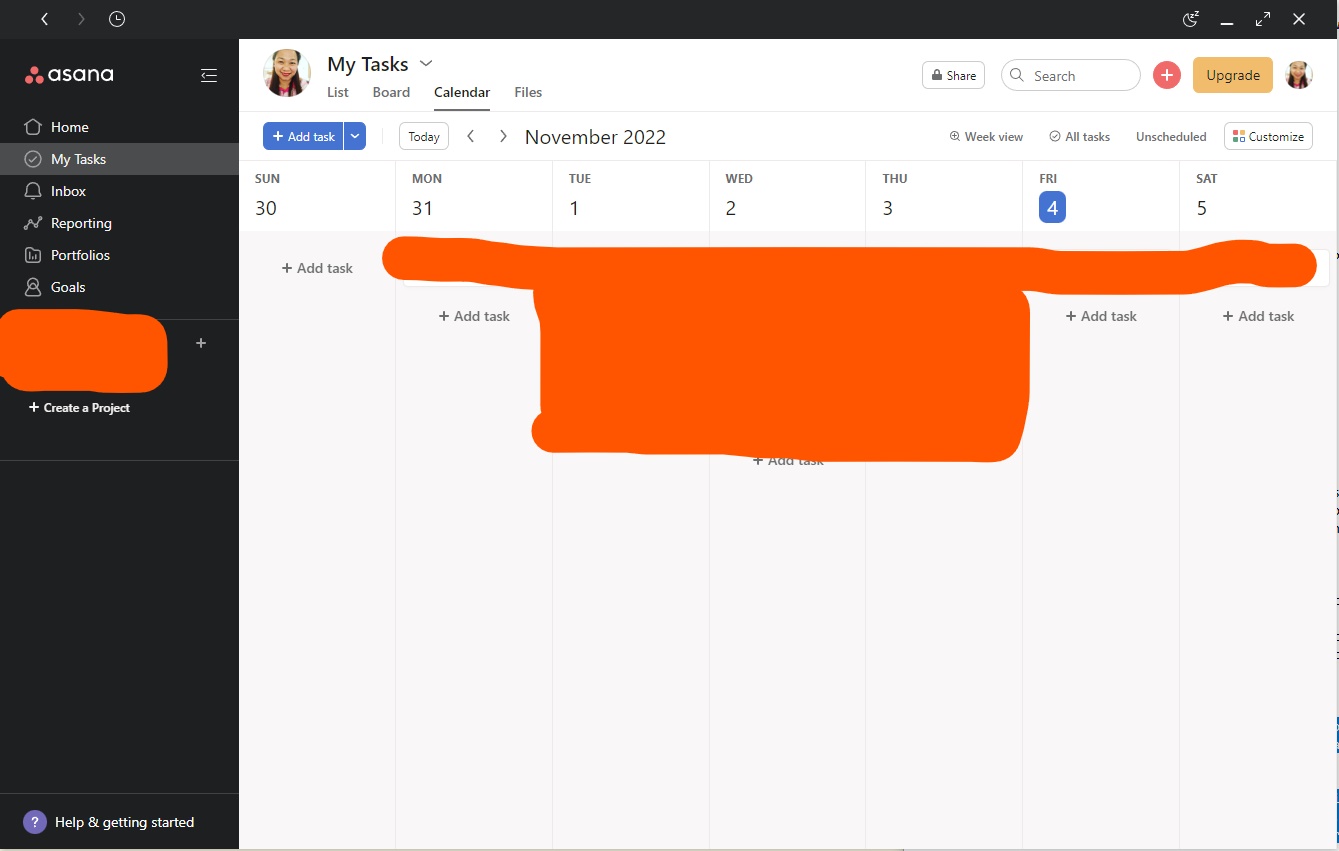
Task: Click the blue Add task button
Action: (303, 136)
